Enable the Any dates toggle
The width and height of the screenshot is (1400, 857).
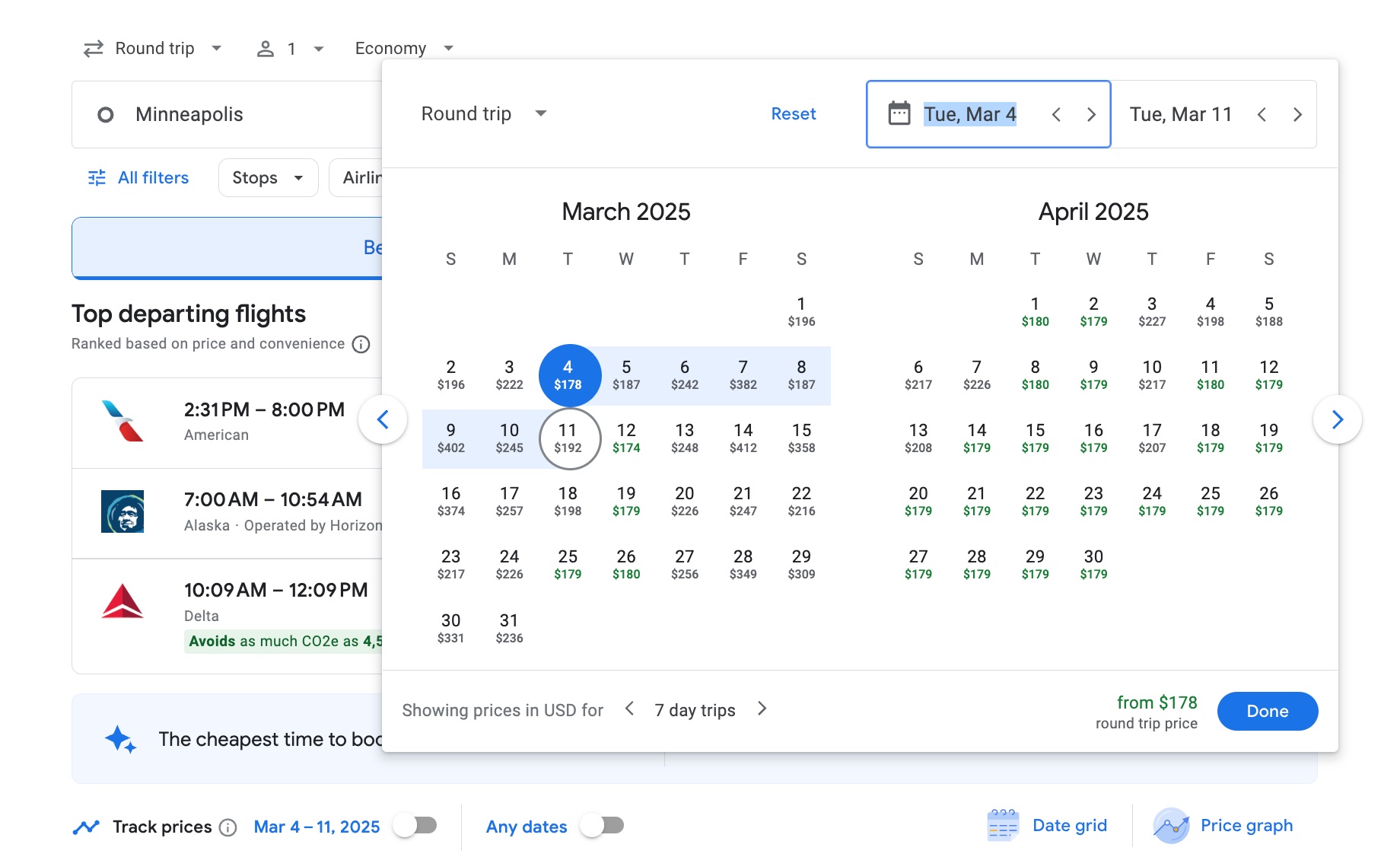pos(603,825)
